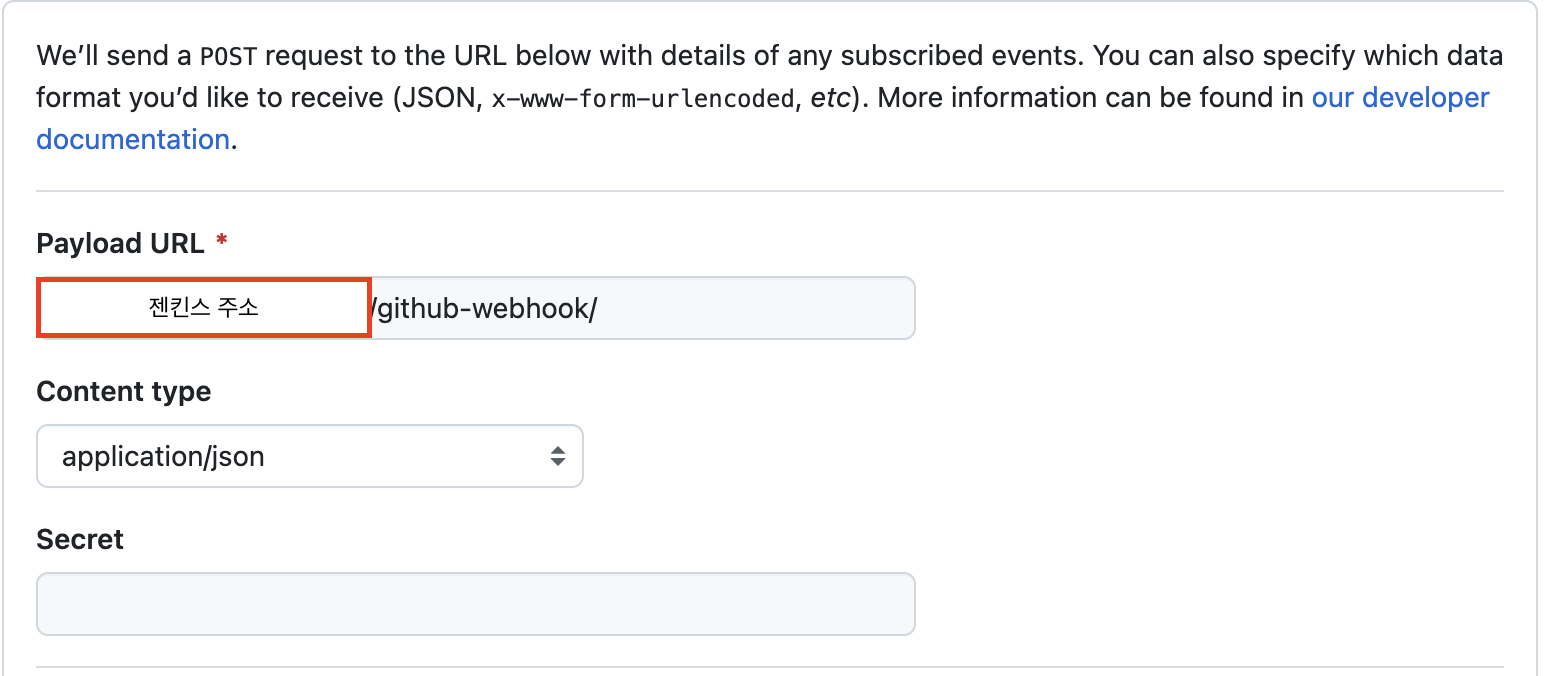This screenshot has width=1550, height=676.
Task: Click the Secret field label
Action: [80, 539]
